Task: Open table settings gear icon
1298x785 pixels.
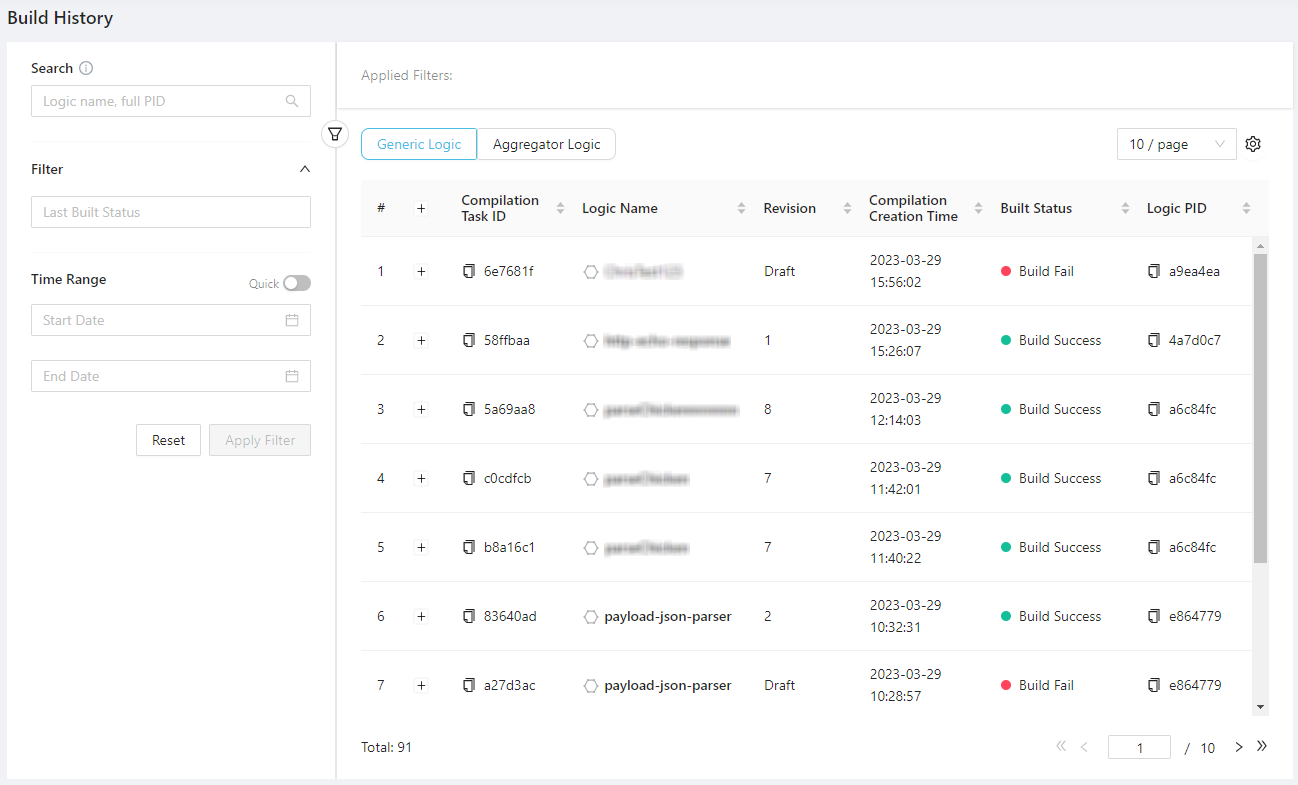Action: (x=1253, y=144)
